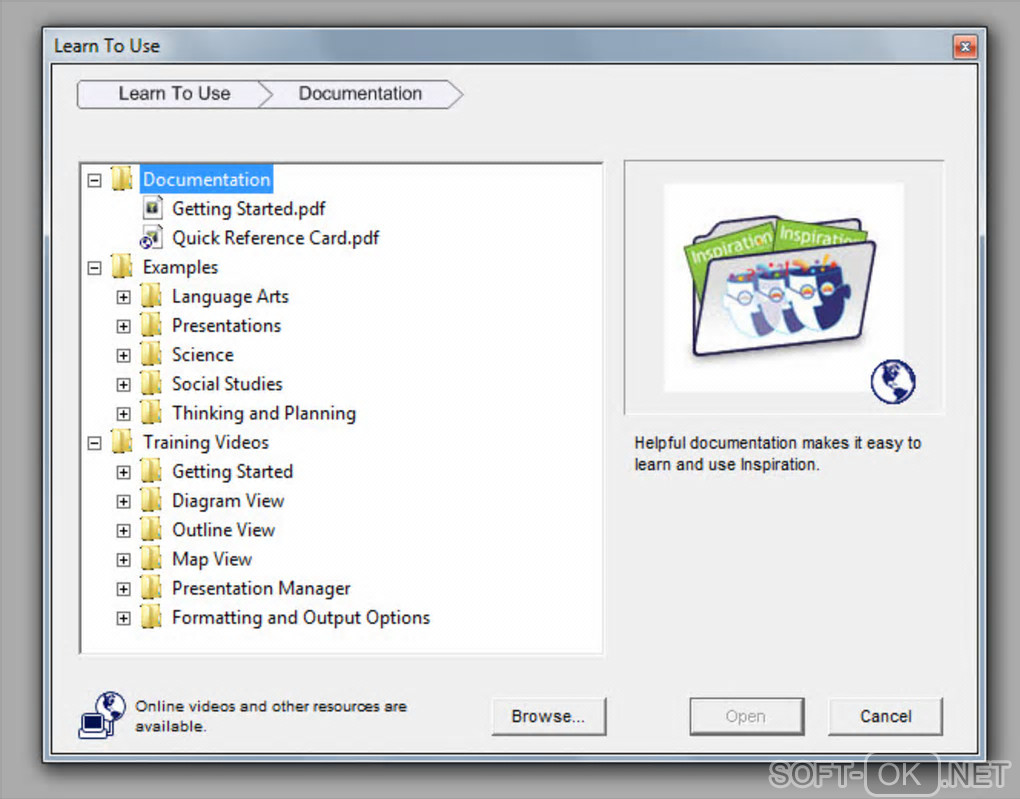1020x799 pixels.
Task: Expand the Map View folder
Action: pyautogui.click(x=123, y=560)
